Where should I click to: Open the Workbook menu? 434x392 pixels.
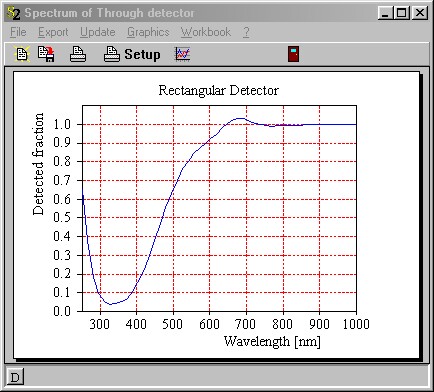[206, 32]
